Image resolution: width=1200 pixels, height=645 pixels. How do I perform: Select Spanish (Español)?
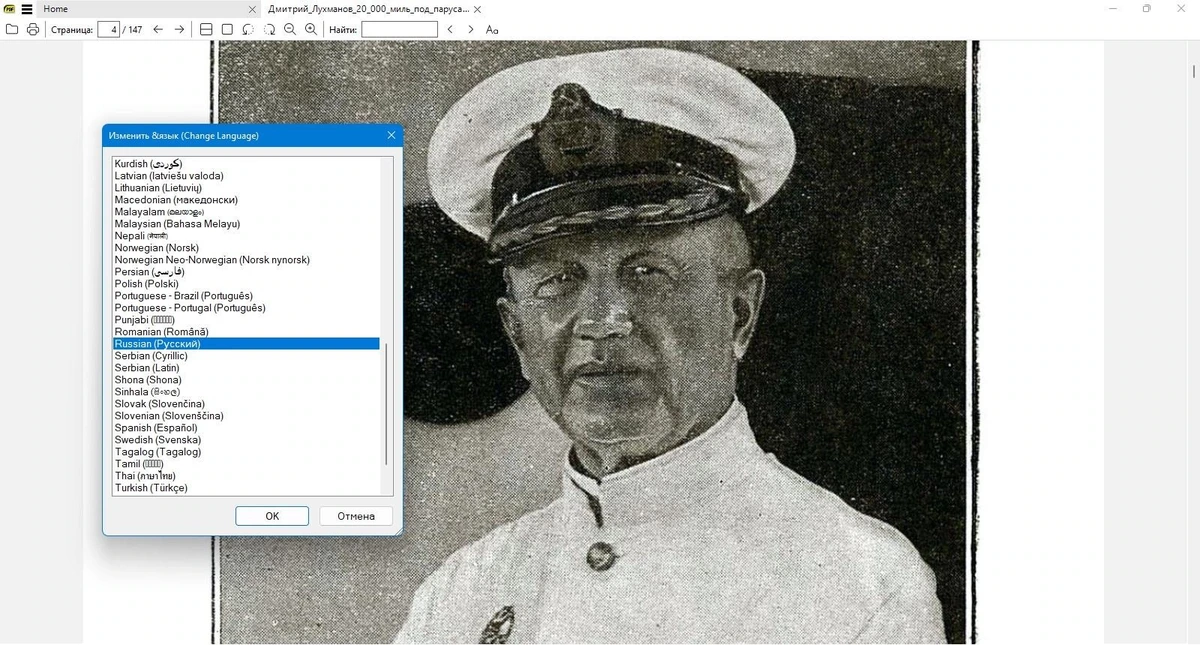click(x=246, y=428)
